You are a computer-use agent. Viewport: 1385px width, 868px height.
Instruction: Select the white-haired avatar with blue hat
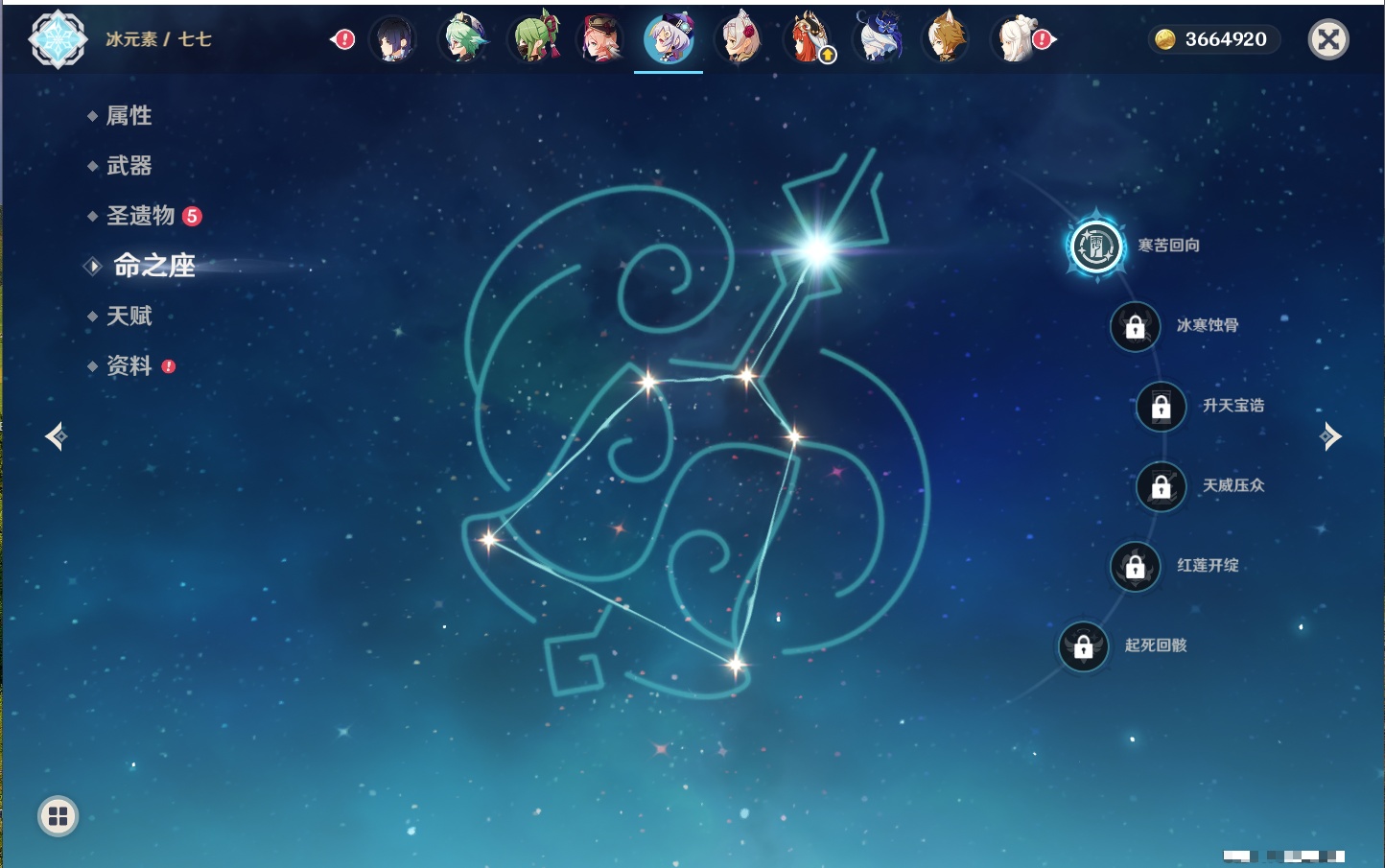pos(877,40)
